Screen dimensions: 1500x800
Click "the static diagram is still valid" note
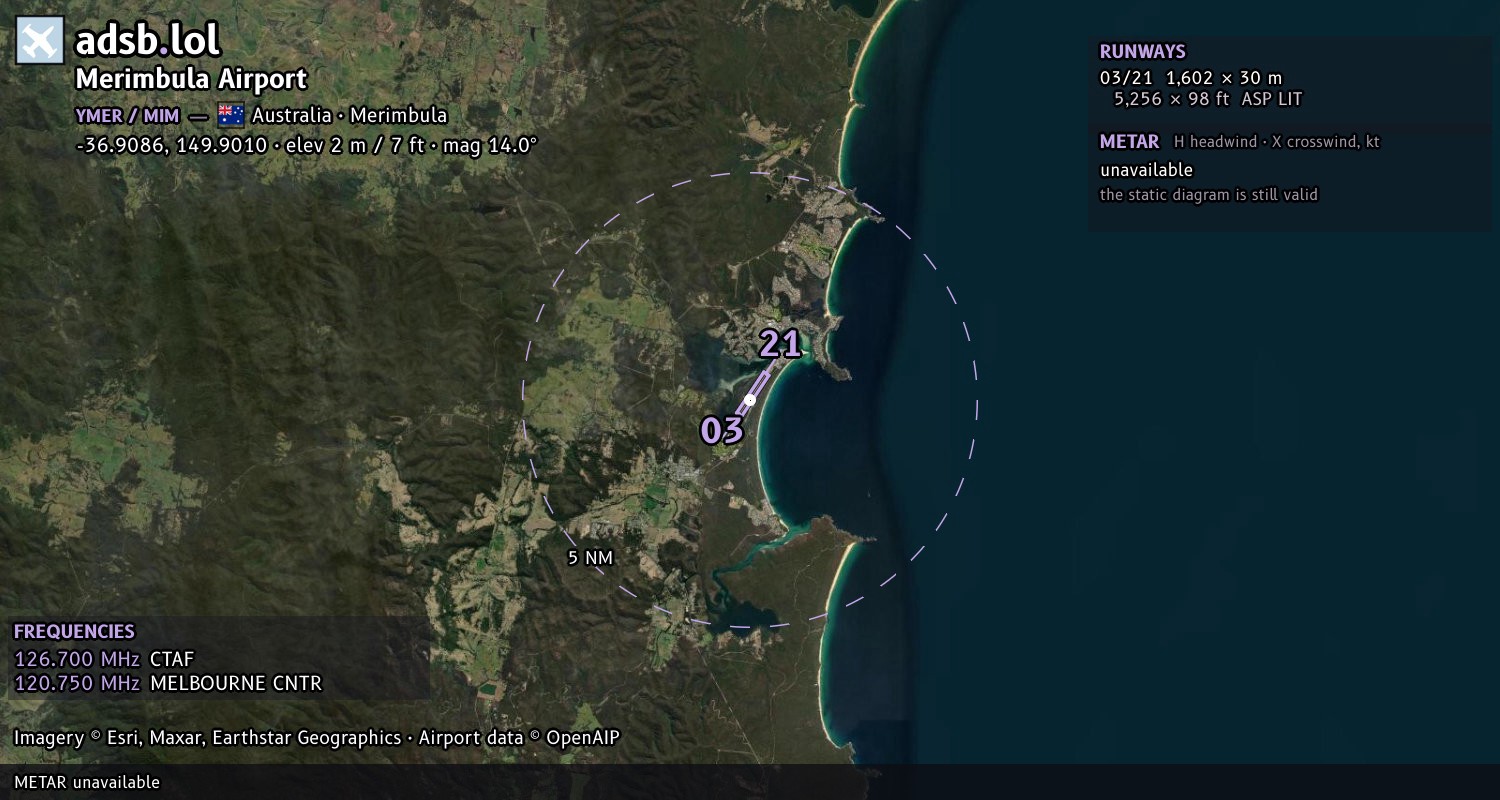coord(1209,195)
